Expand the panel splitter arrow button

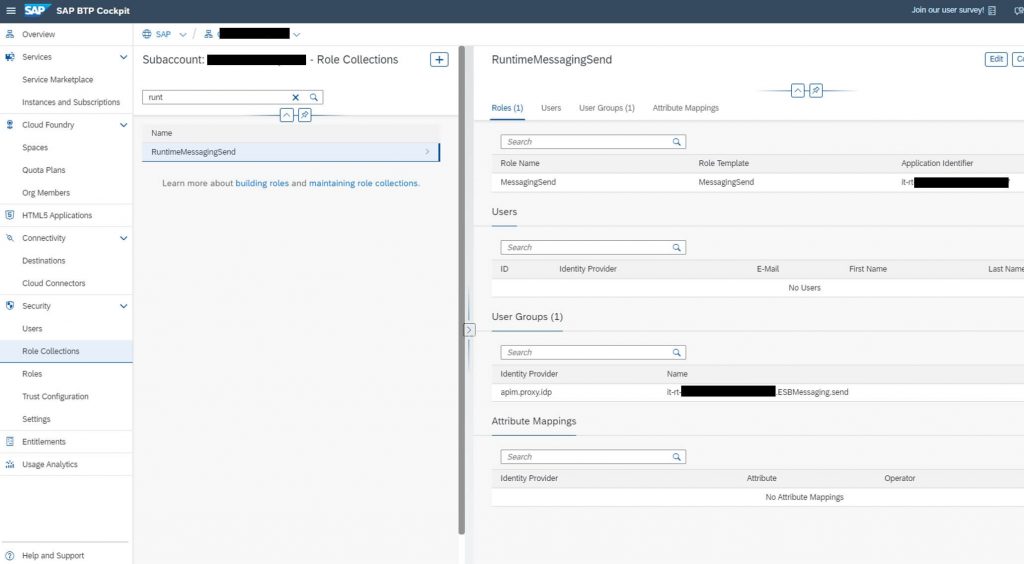click(x=469, y=330)
